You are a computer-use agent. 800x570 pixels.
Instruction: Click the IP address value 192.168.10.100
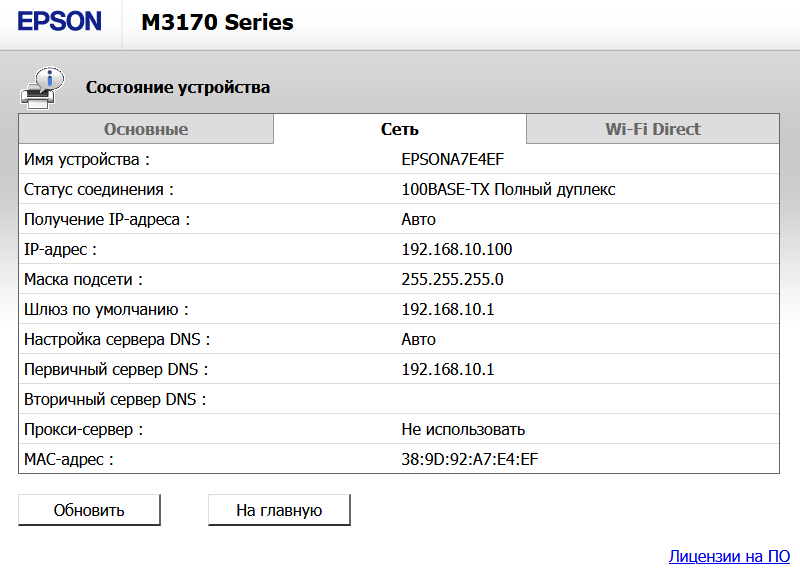point(456,249)
